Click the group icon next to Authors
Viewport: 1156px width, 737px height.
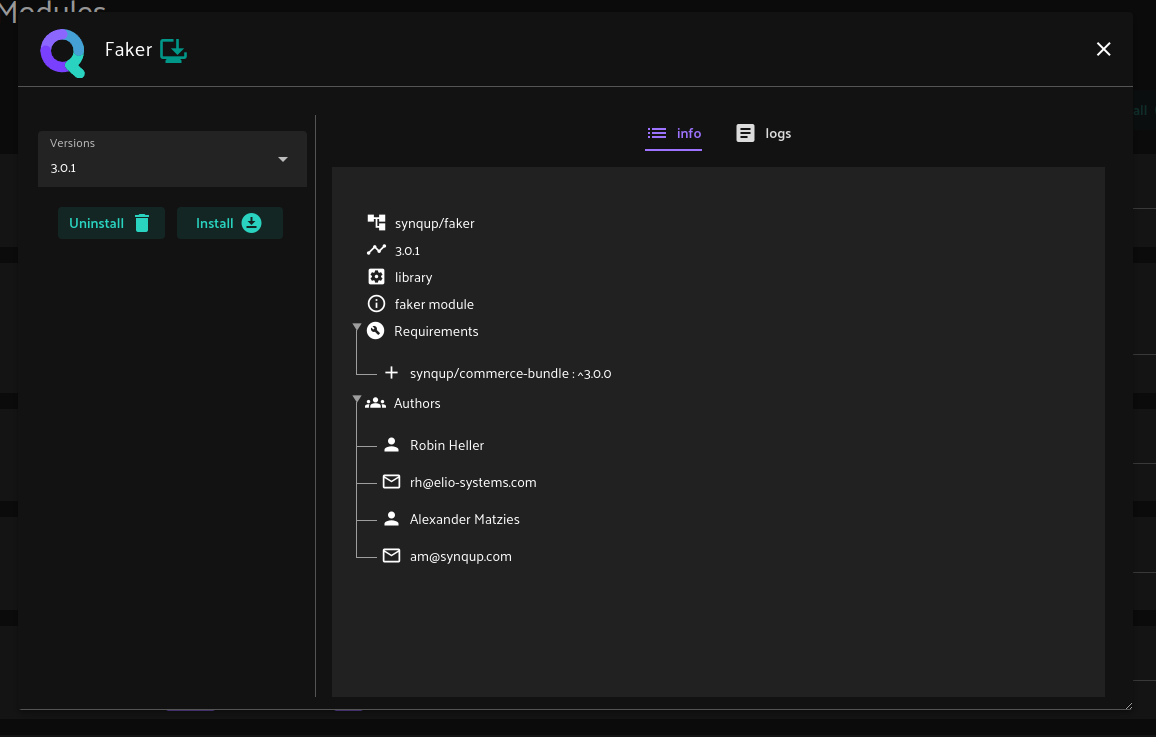(x=375, y=403)
